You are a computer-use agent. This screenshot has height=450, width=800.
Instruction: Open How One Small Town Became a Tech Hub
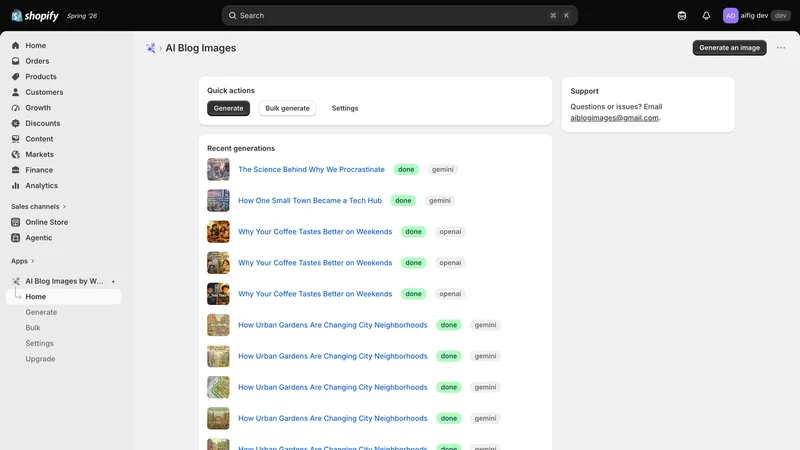[x=310, y=201]
